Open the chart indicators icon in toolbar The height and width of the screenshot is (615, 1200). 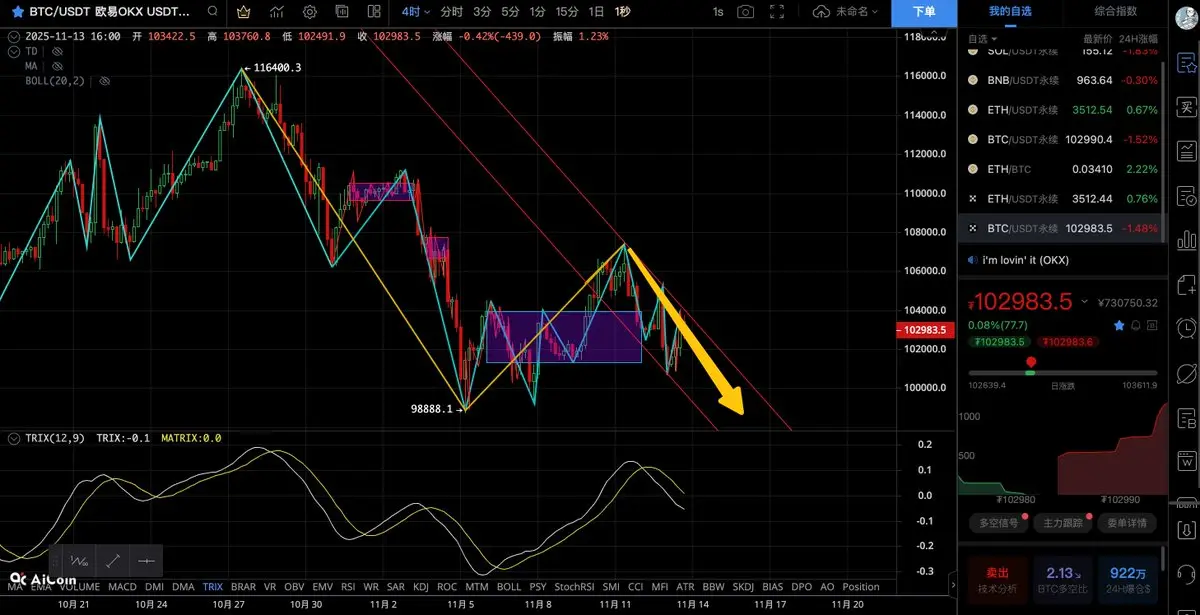(x=278, y=12)
